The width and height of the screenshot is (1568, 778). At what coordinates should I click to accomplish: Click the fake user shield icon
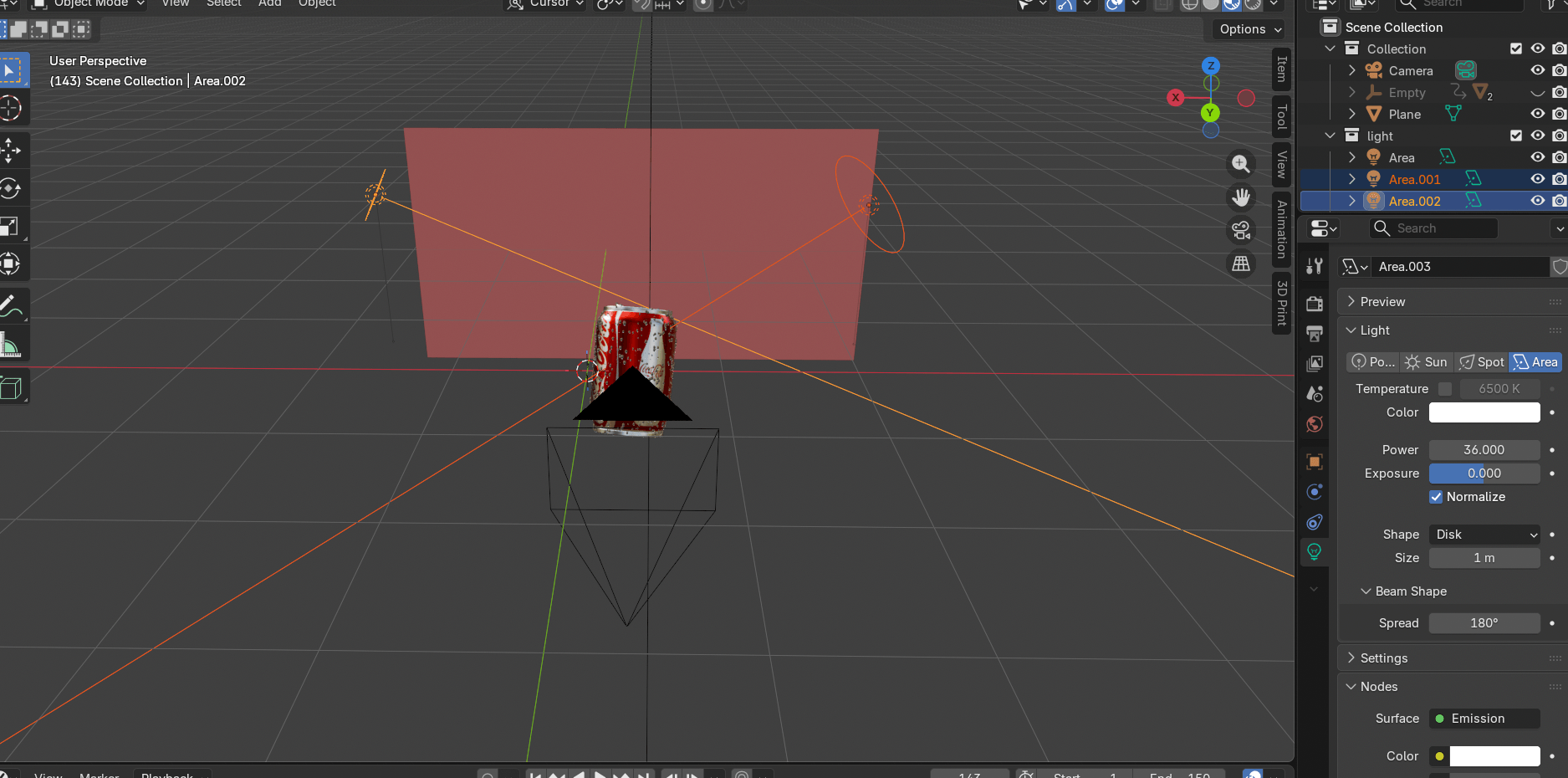(1560, 267)
